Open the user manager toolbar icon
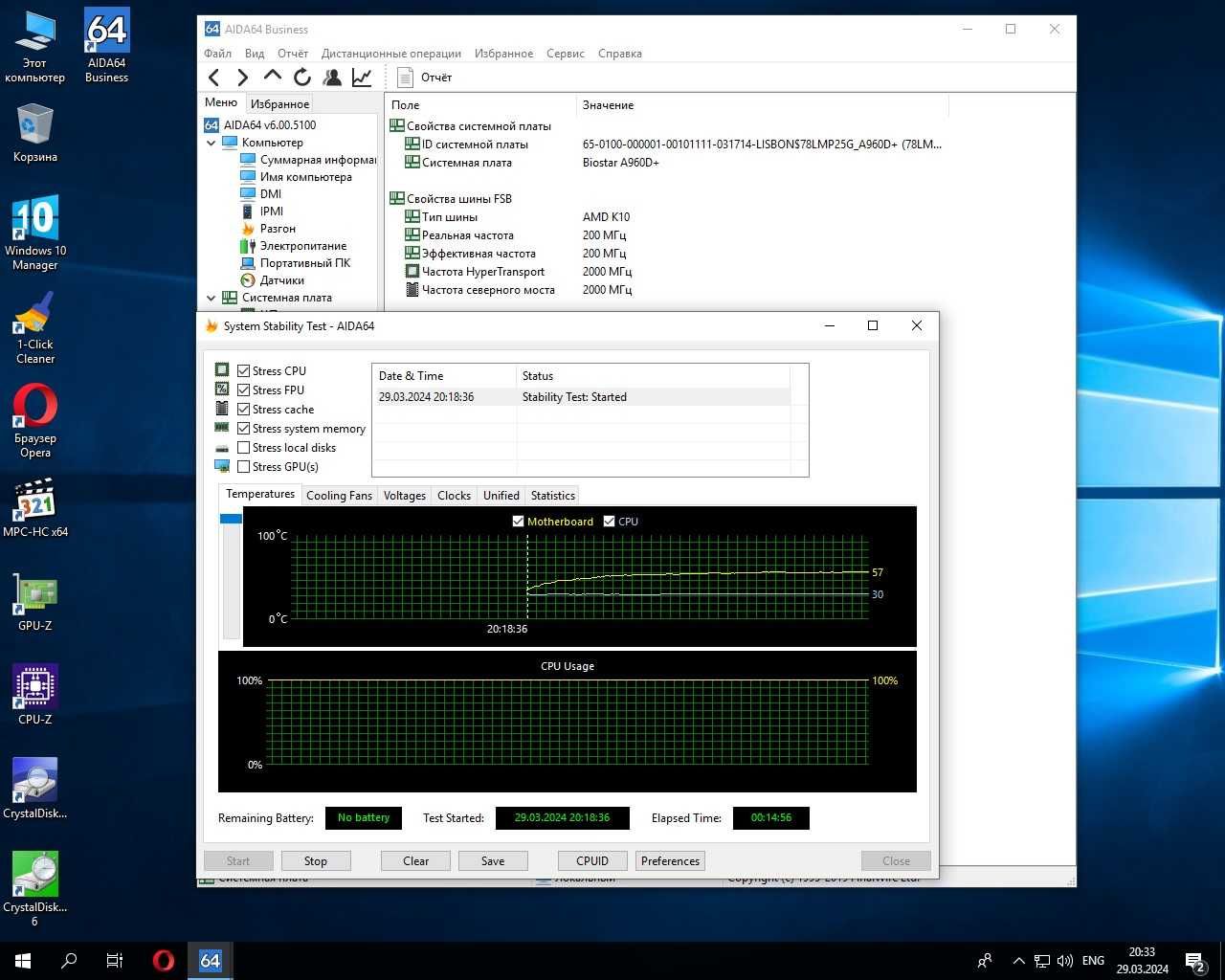Viewport: 1225px width, 980px height. [x=332, y=78]
